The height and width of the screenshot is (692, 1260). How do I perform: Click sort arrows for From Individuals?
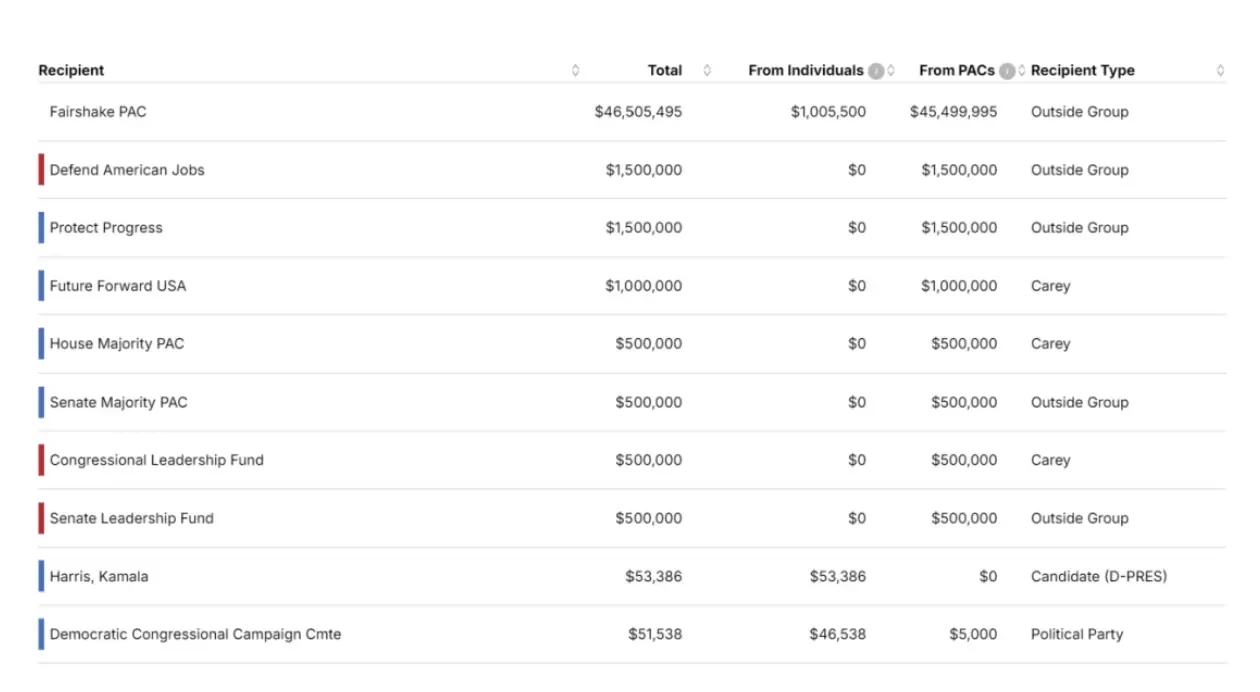click(891, 71)
